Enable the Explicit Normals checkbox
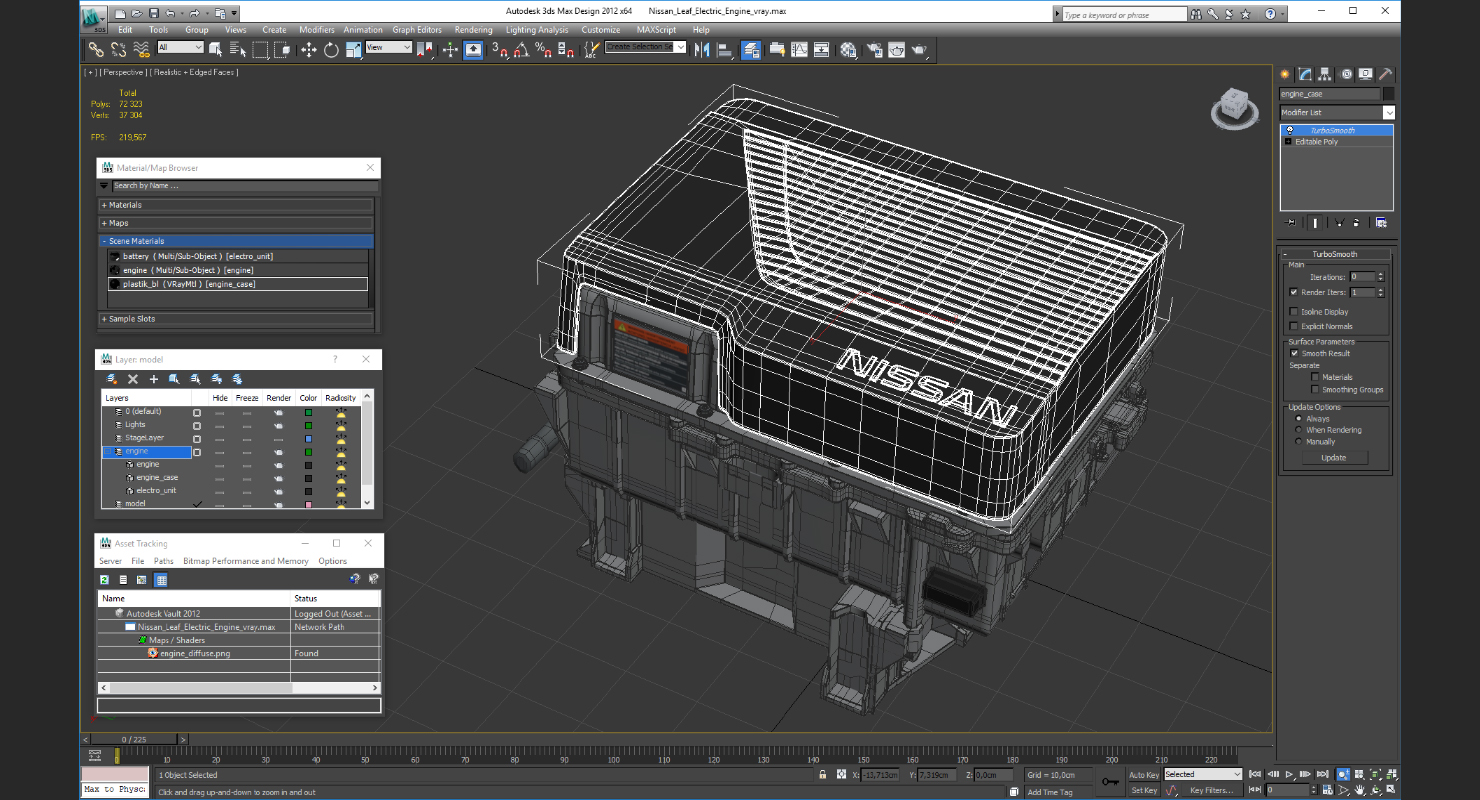 tap(1293, 326)
